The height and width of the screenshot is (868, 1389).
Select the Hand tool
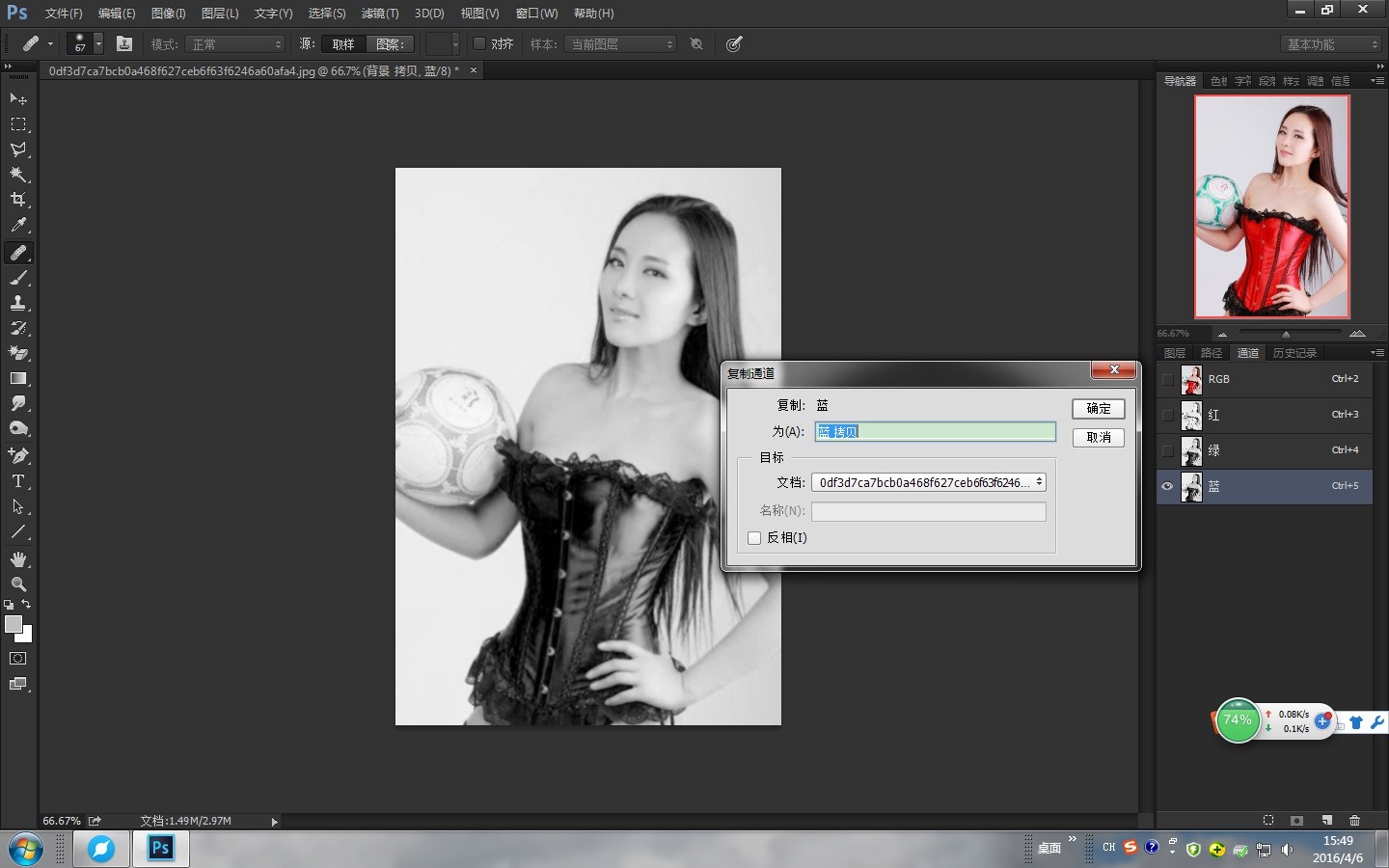point(18,559)
